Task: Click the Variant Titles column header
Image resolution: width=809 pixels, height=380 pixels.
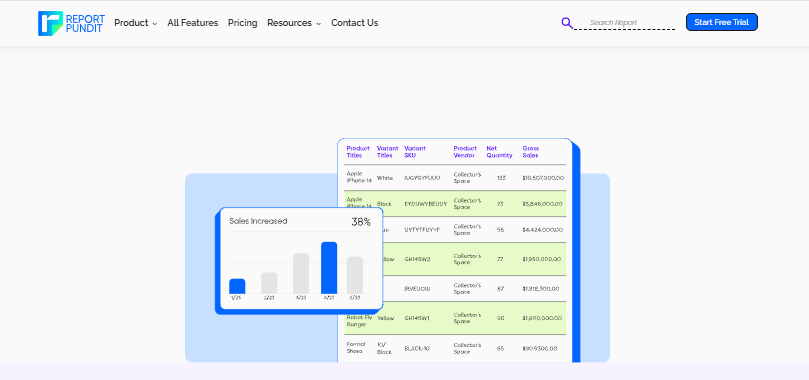Action: pos(387,152)
